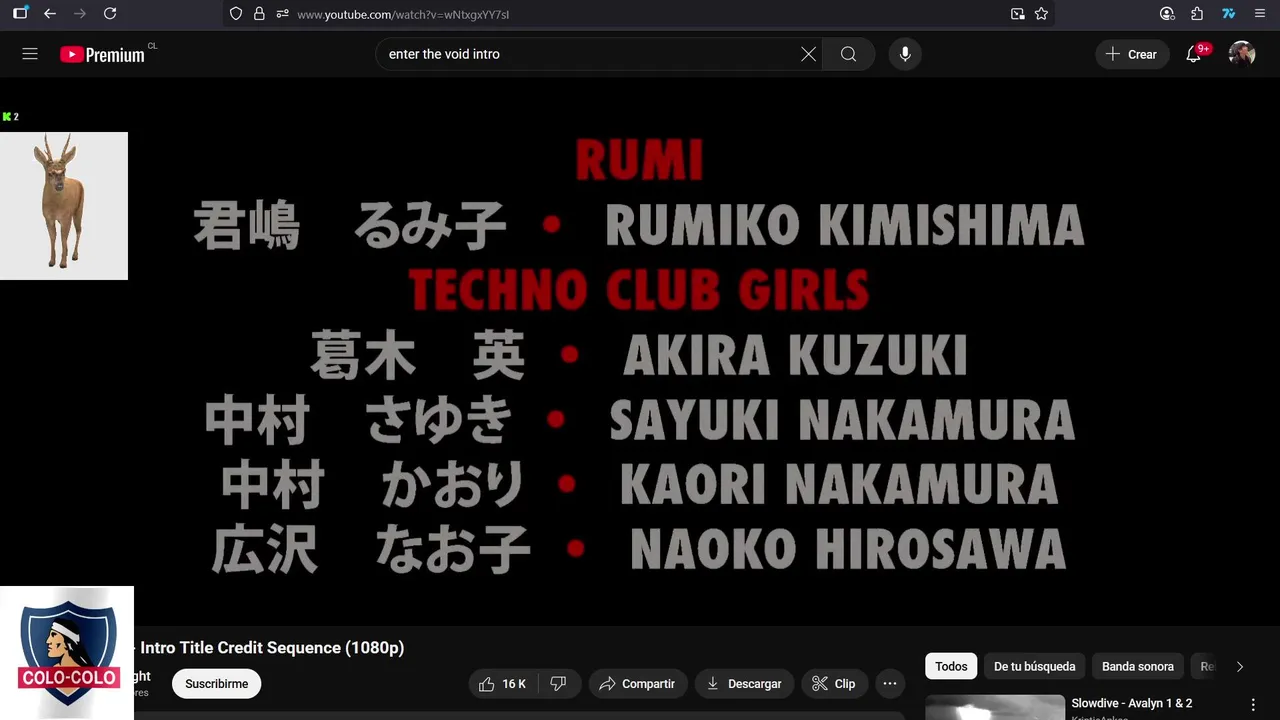
Task: Click video title 'Intro Title Credit Sequence (1080p)'
Action: pos(272,648)
